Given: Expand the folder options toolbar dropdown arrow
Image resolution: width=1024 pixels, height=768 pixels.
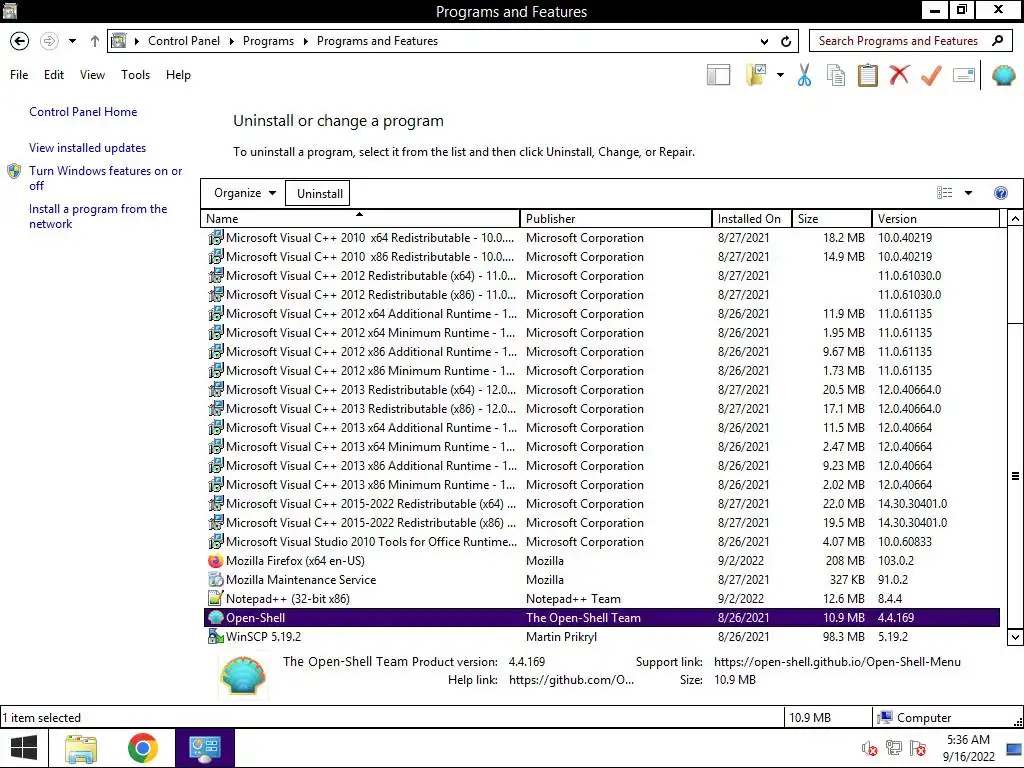Looking at the screenshot, I should (x=780, y=75).
